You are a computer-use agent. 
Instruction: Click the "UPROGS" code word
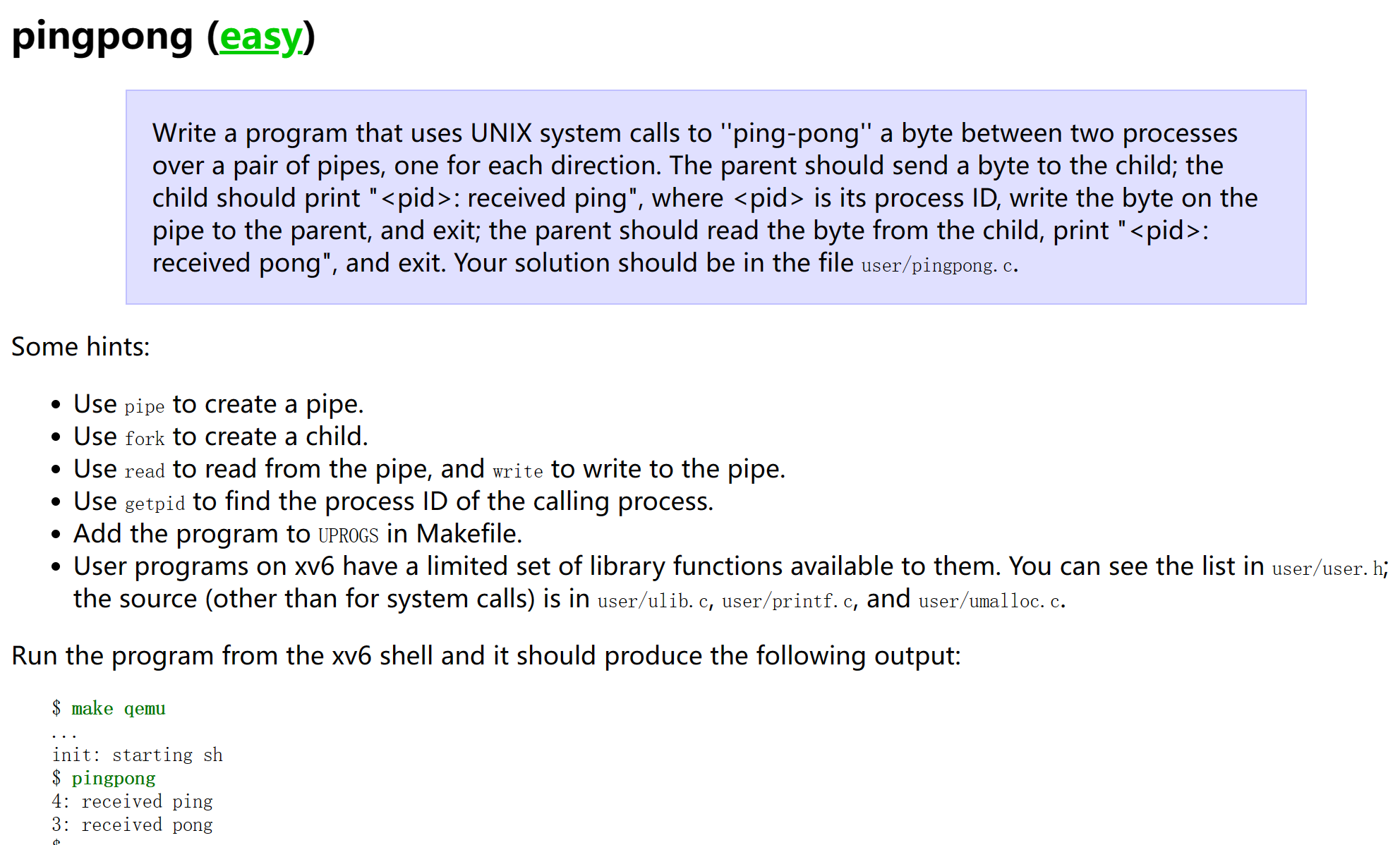[x=348, y=537]
